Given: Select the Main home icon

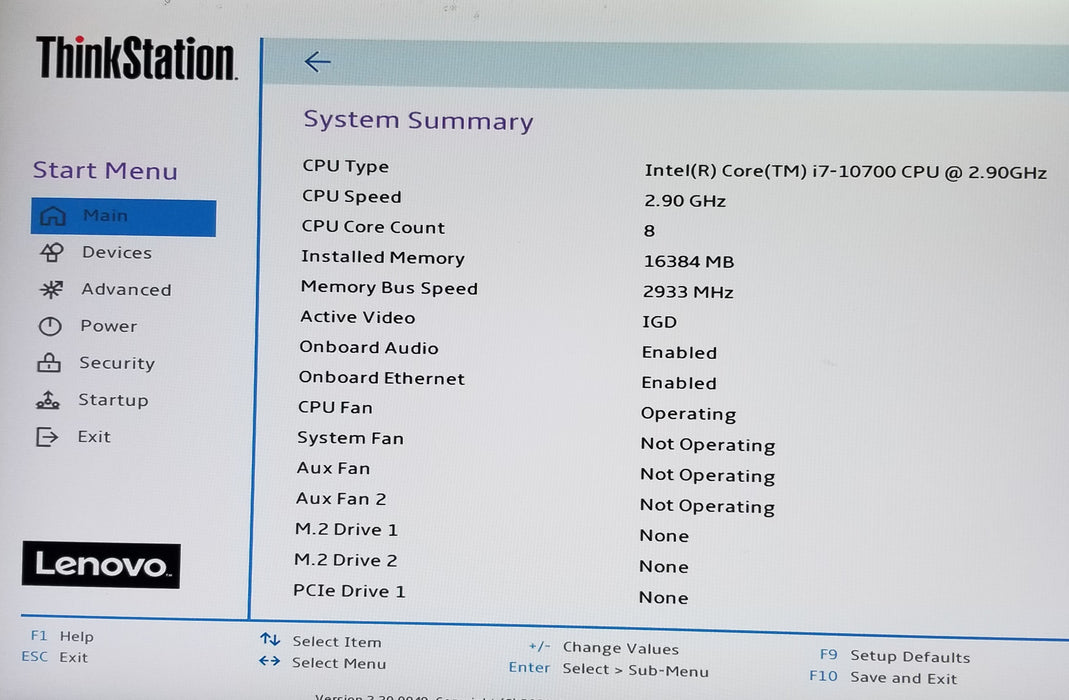Looking at the screenshot, I should [x=52, y=216].
